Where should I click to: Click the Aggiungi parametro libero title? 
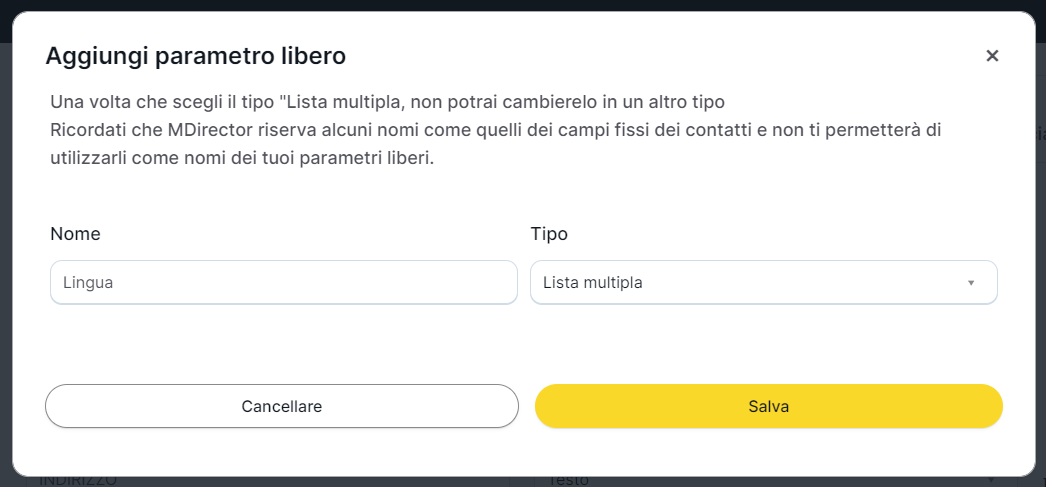(196, 56)
